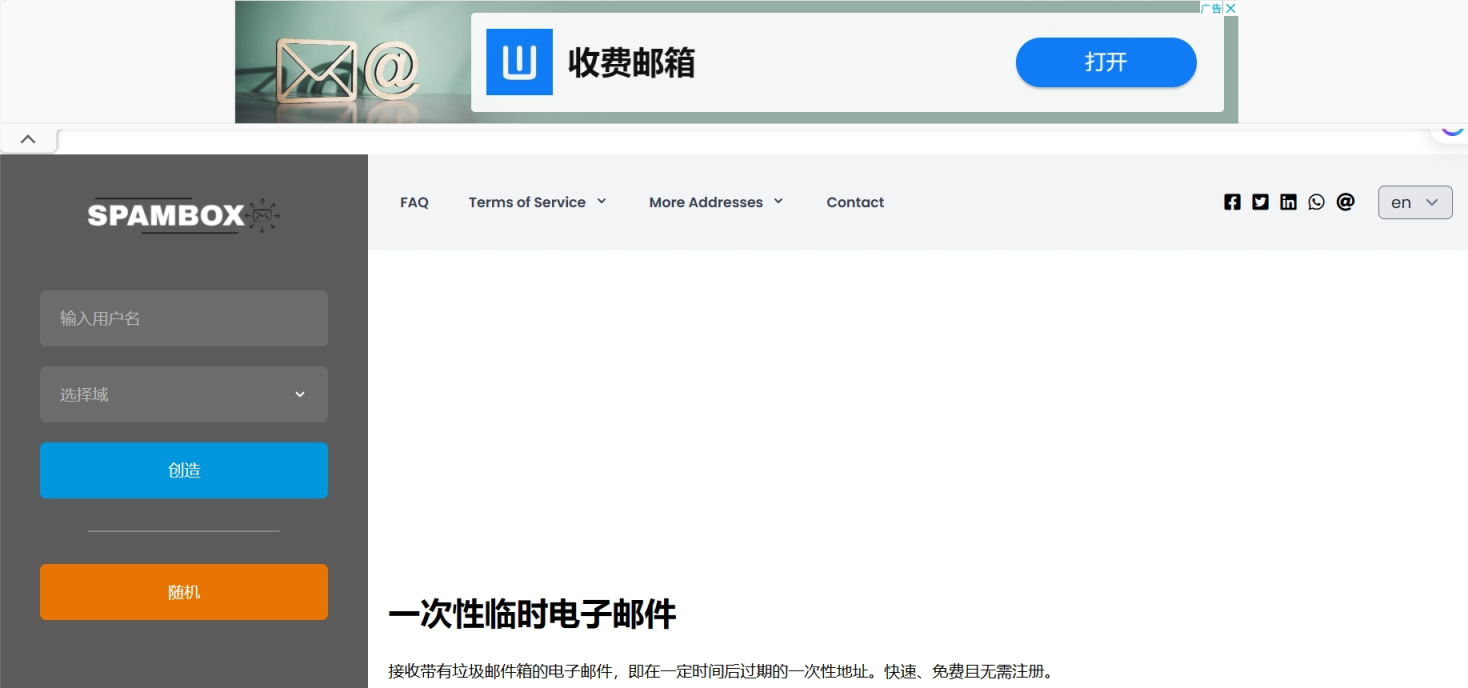Image resolution: width=1468 pixels, height=688 pixels.
Task: Click the SPAMBOX logo in the sidebar
Action: click(165, 215)
